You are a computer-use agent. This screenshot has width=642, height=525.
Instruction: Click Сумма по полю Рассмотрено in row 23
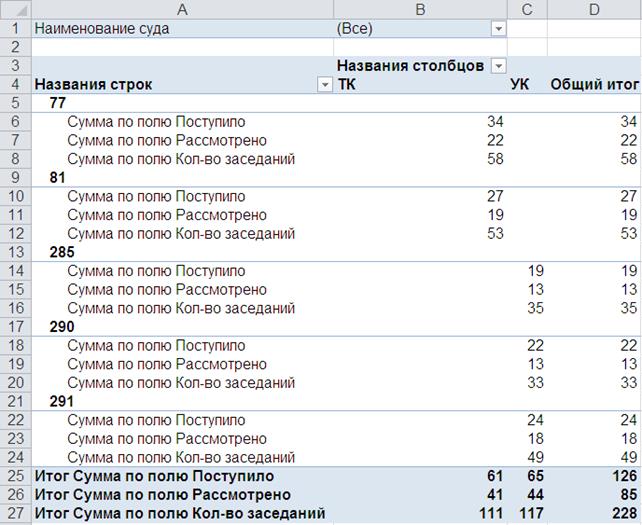coord(167,439)
